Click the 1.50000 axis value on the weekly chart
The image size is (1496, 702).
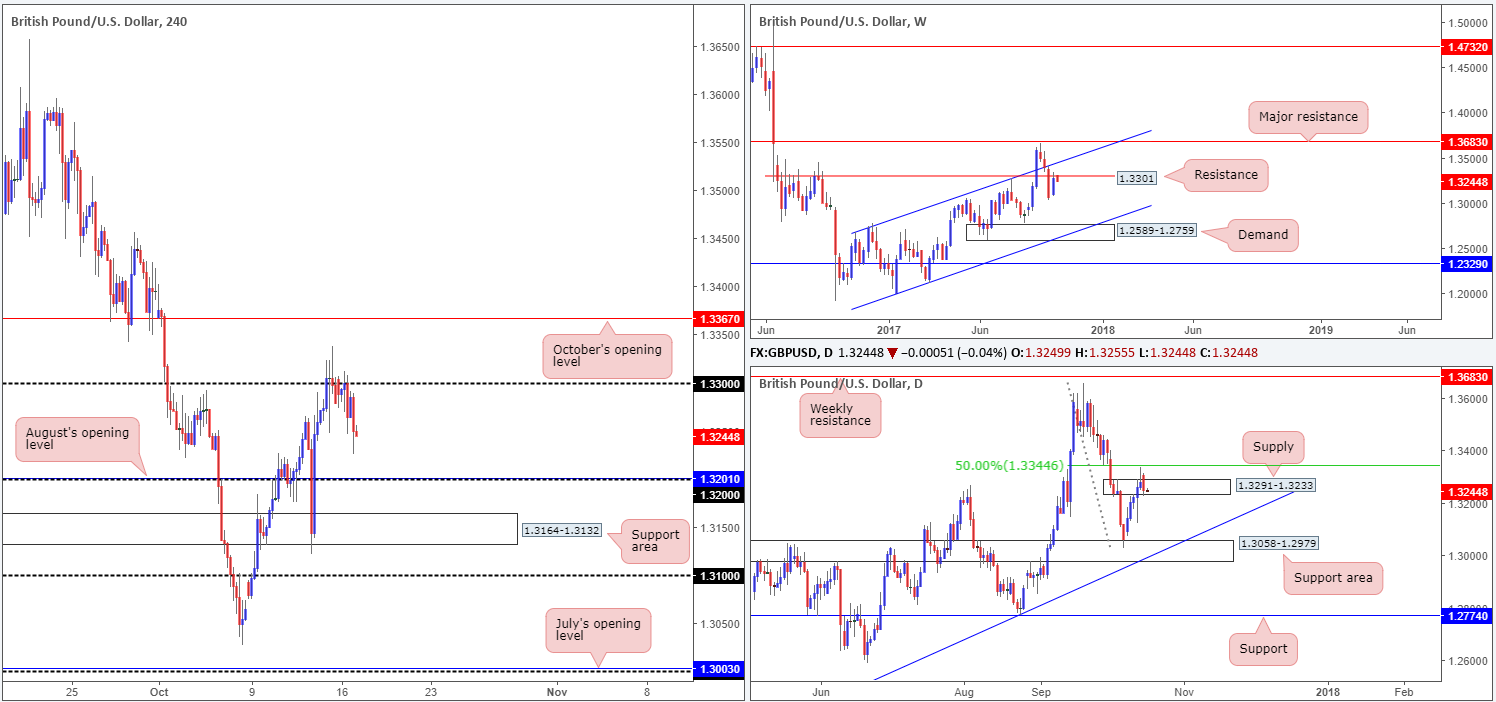click(1467, 22)
